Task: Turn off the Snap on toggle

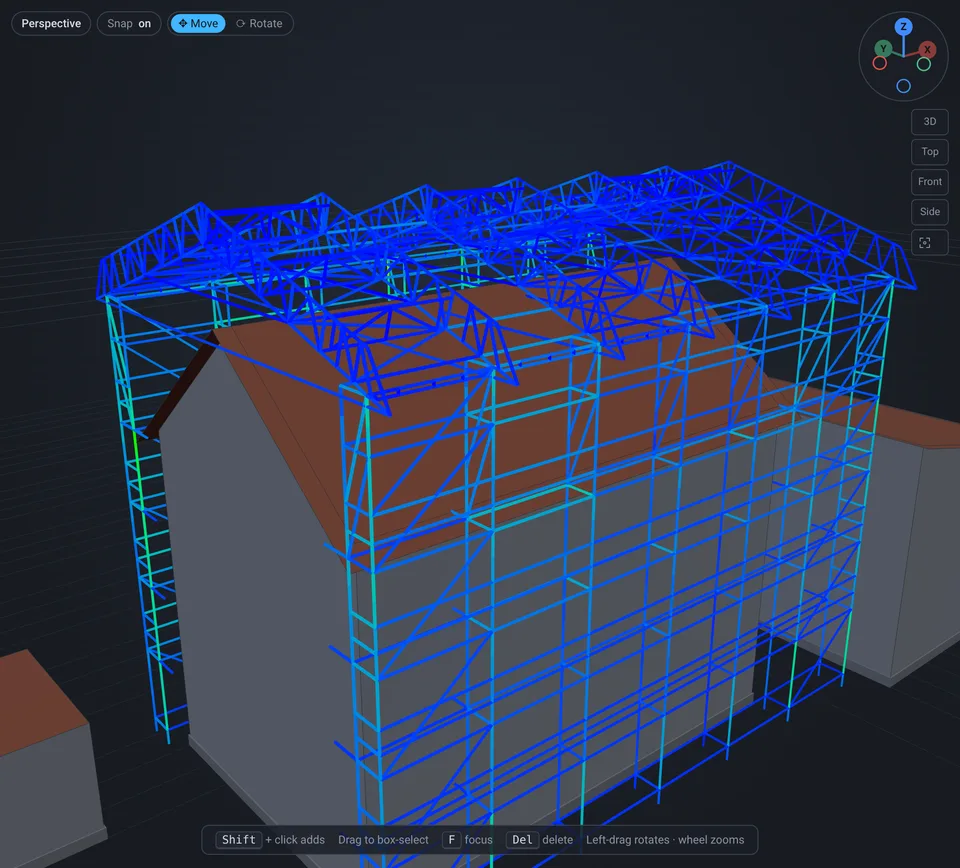Action: (129, 24)
